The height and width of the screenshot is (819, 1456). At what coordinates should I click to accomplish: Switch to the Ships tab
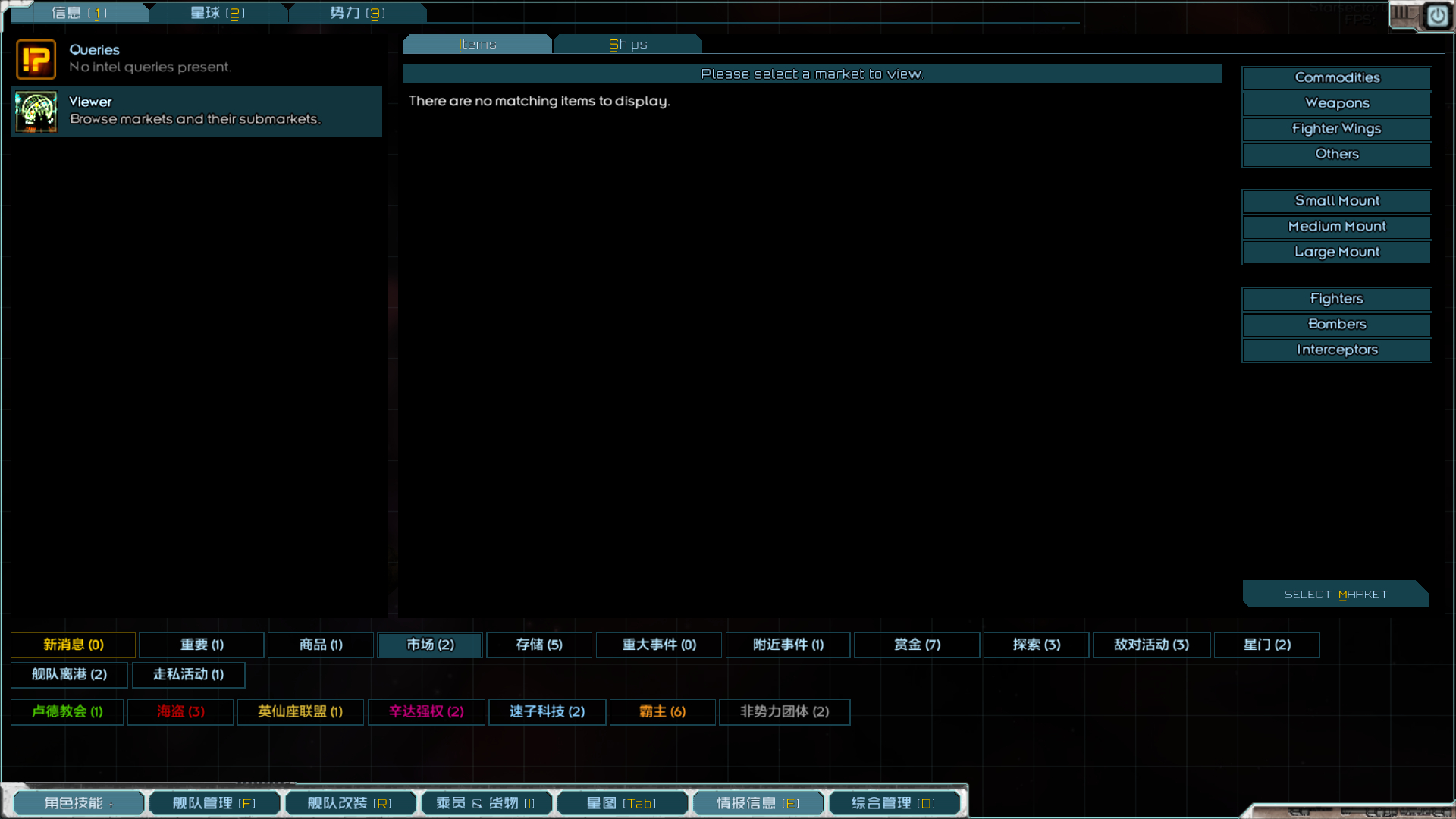pos(627,45)
